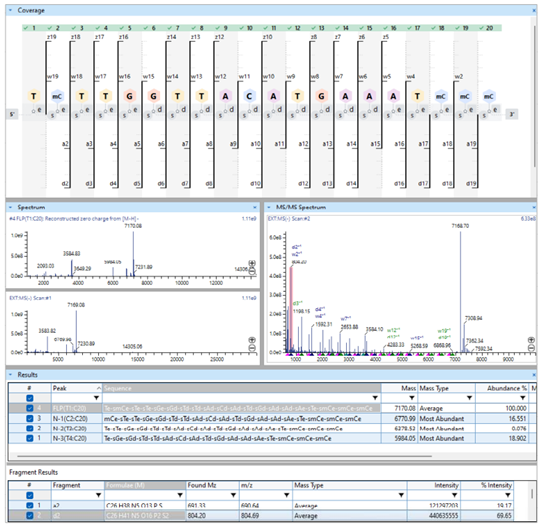Zoom in on the MS/MS Spectrum plot
546x529 pixels.
click(x=531, y=340)
